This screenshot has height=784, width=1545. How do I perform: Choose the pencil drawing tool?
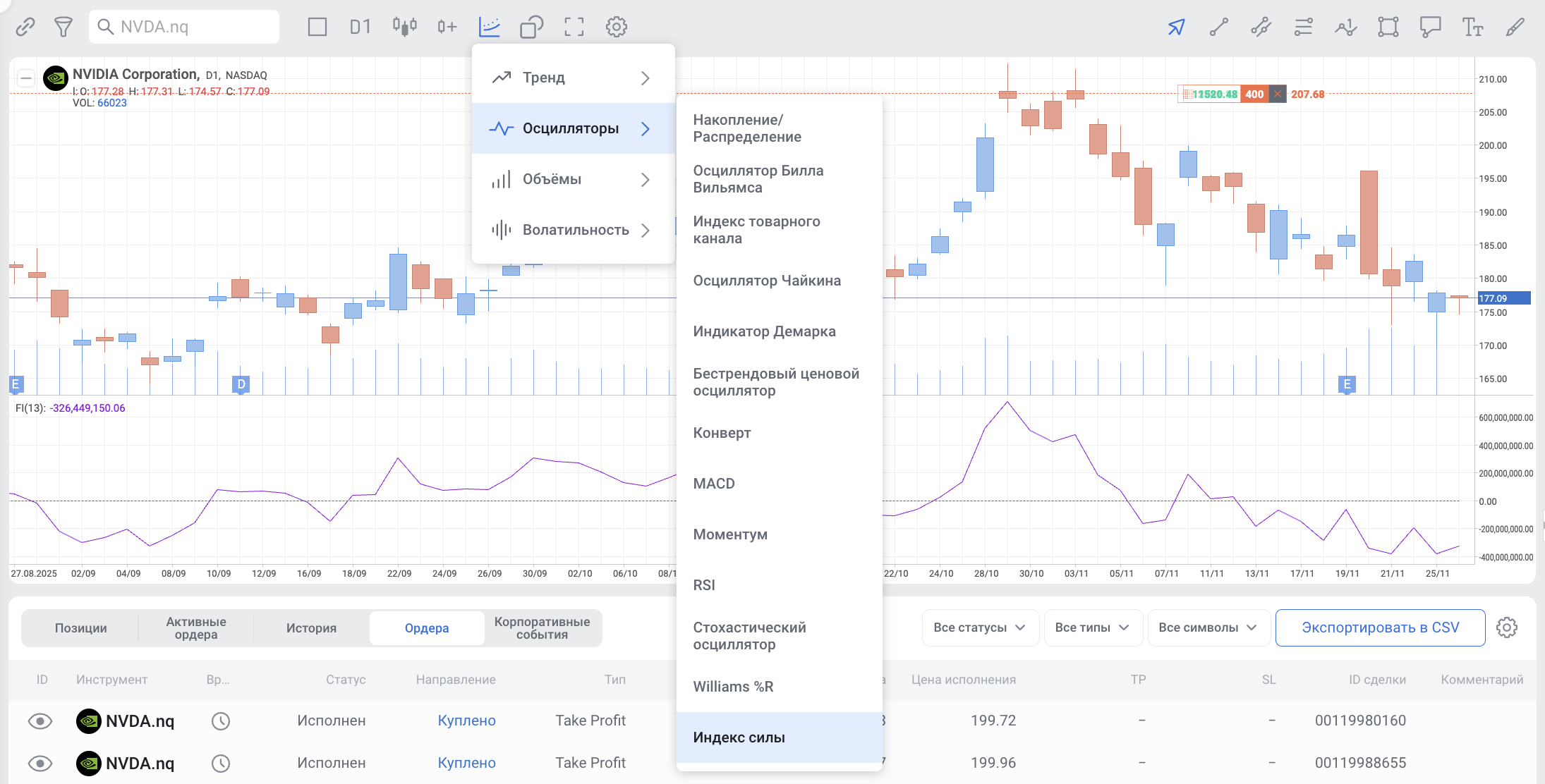(1515, 27)
